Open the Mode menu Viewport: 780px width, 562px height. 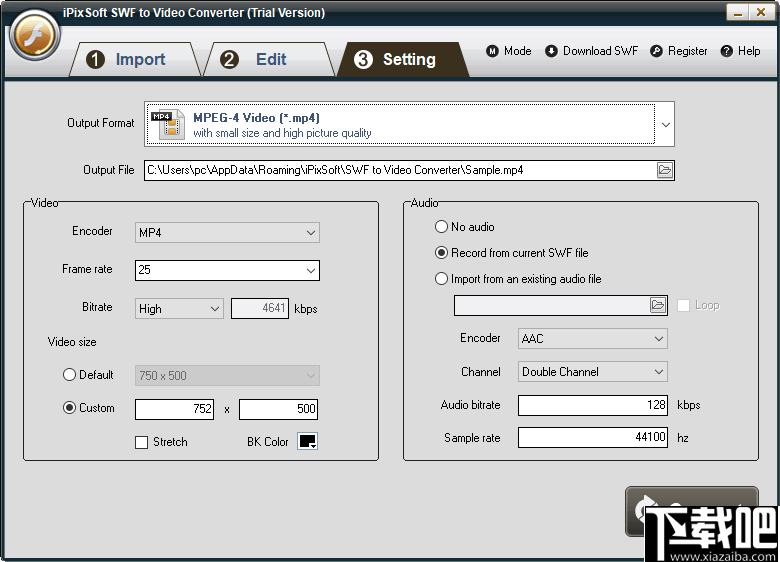508,51
